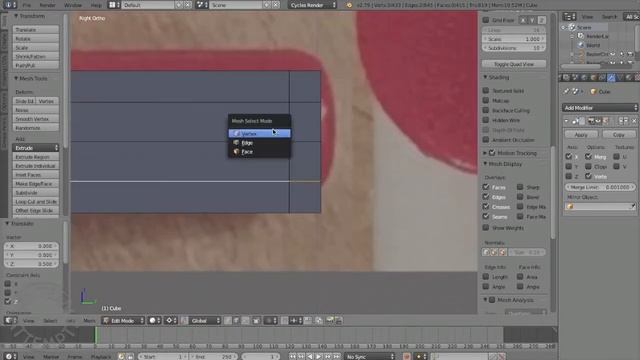The width and height of the screenshot is (640, 360).
Task: Enable the Show Weights checkbox
Action: point(486,227)
